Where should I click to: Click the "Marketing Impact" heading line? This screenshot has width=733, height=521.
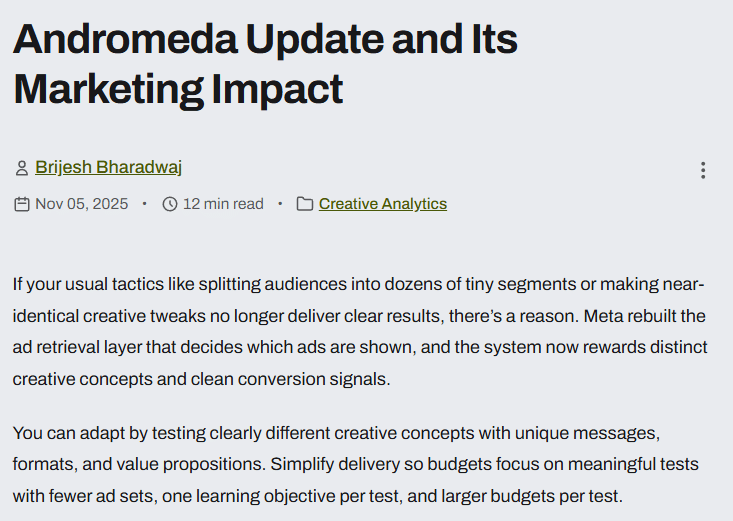point(178,88)
